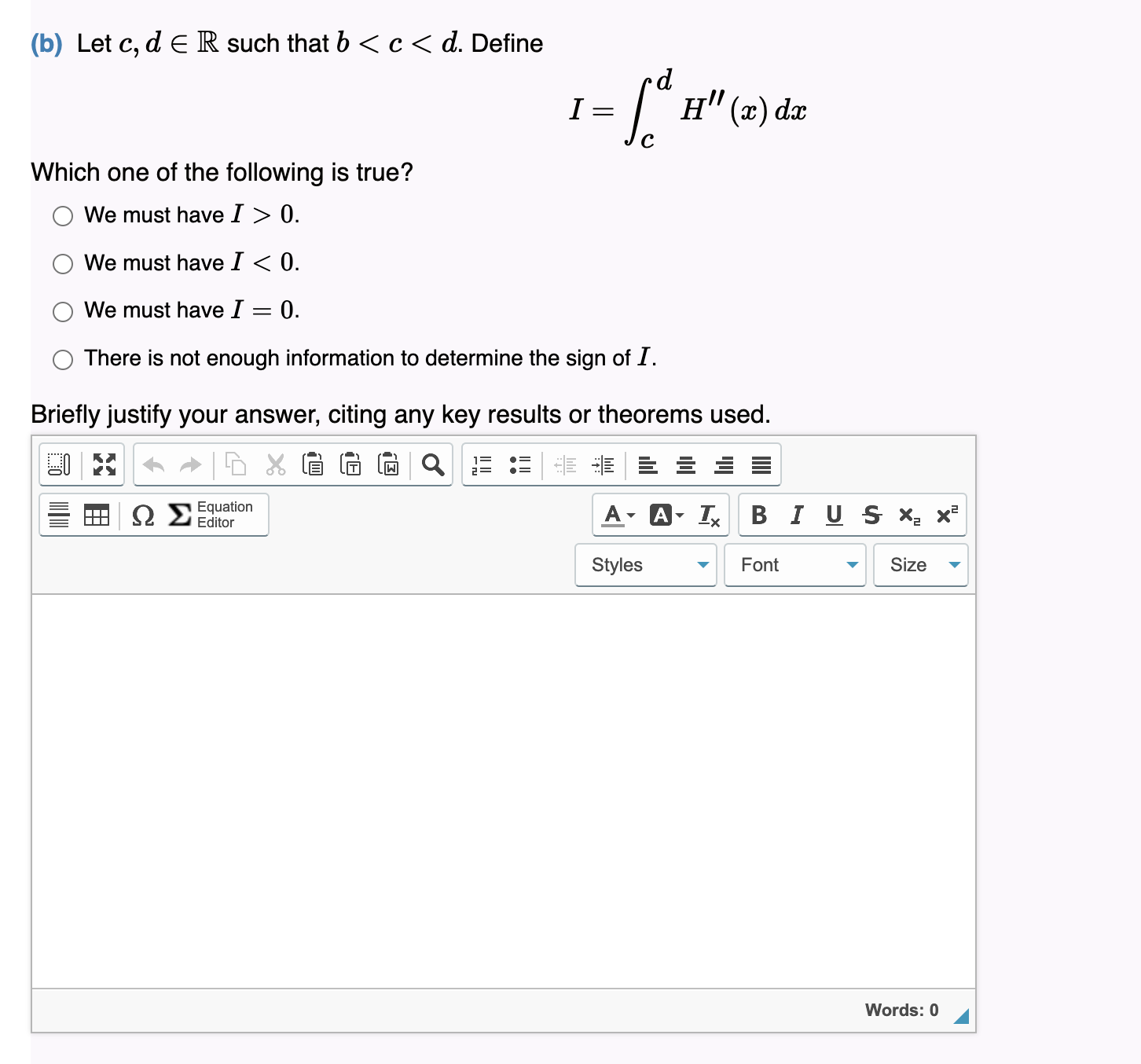The image size is (1141, 1064).
Task: Click Paste from Word icon
Action: (388, 464)
